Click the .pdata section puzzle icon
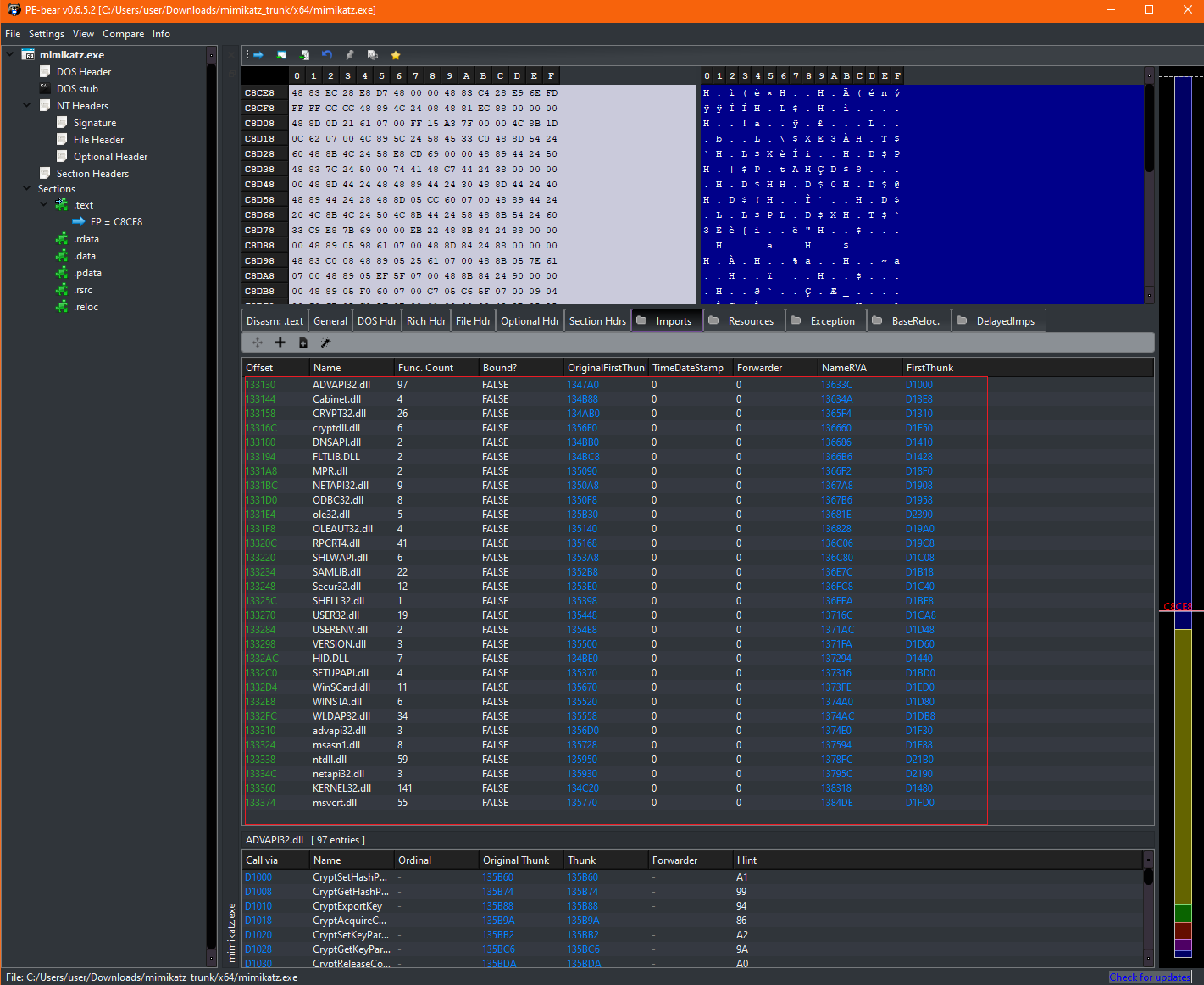This screenshot has width=1204, height=985. click(62, 273)
